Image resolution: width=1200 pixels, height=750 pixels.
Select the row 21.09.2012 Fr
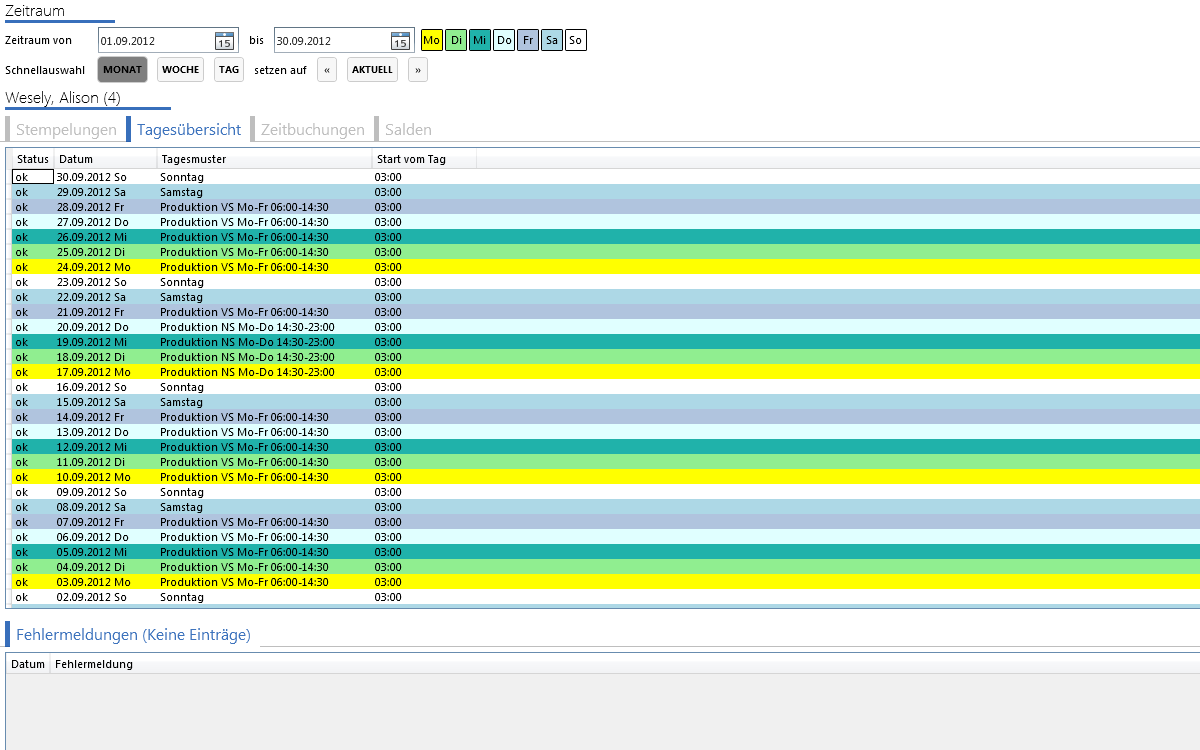coord(606,312)
